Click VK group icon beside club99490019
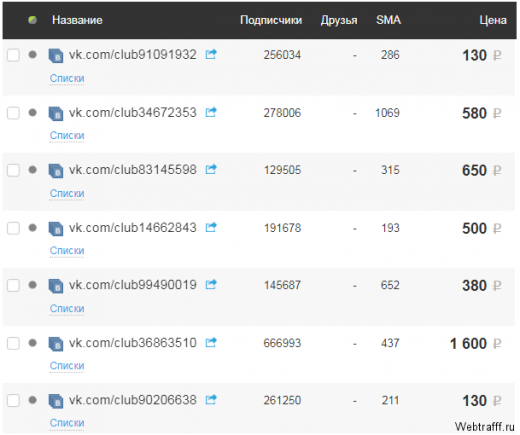Image resolution: width=520 pixels, height=435 pixels. [56, 286]
